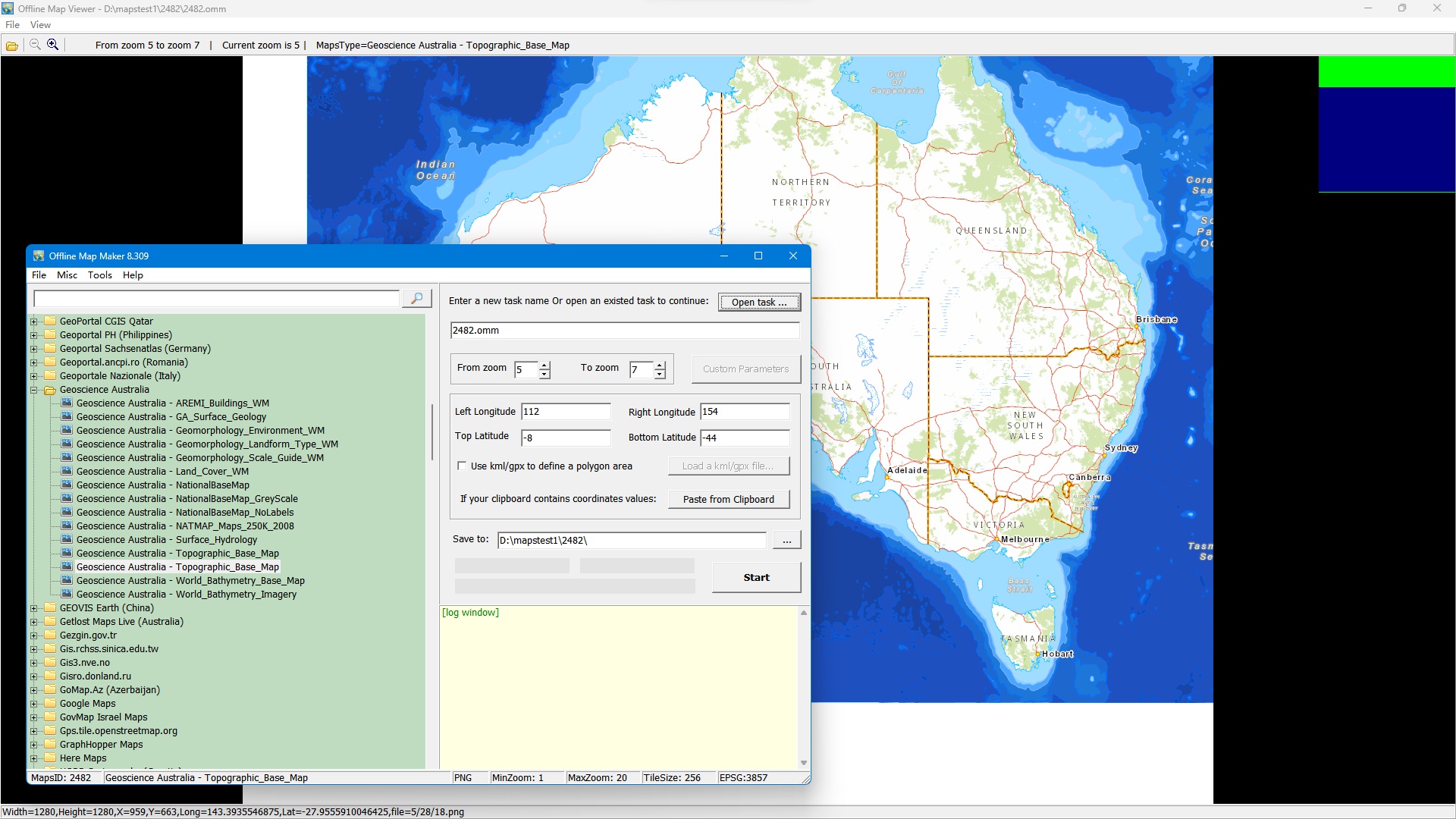Click the Geomorphology_Scale_Guide_WM map icon
Viewport: 1456px width, 819px height.
click(67, 457)
